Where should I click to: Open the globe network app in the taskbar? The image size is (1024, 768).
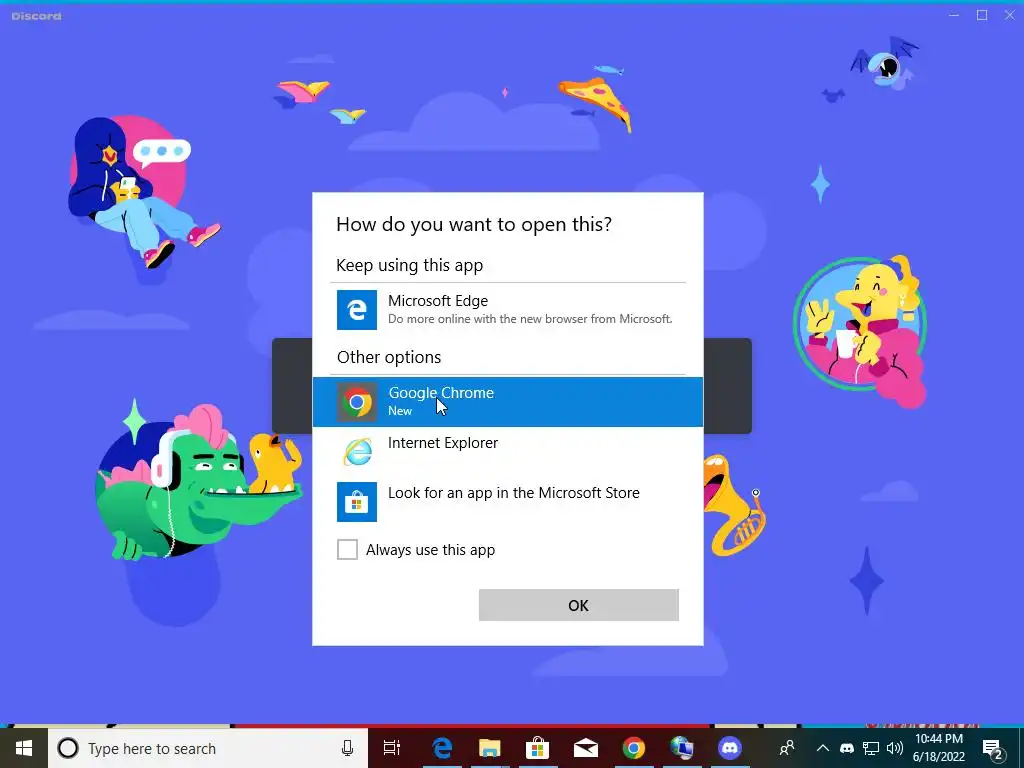pos(682,748)
